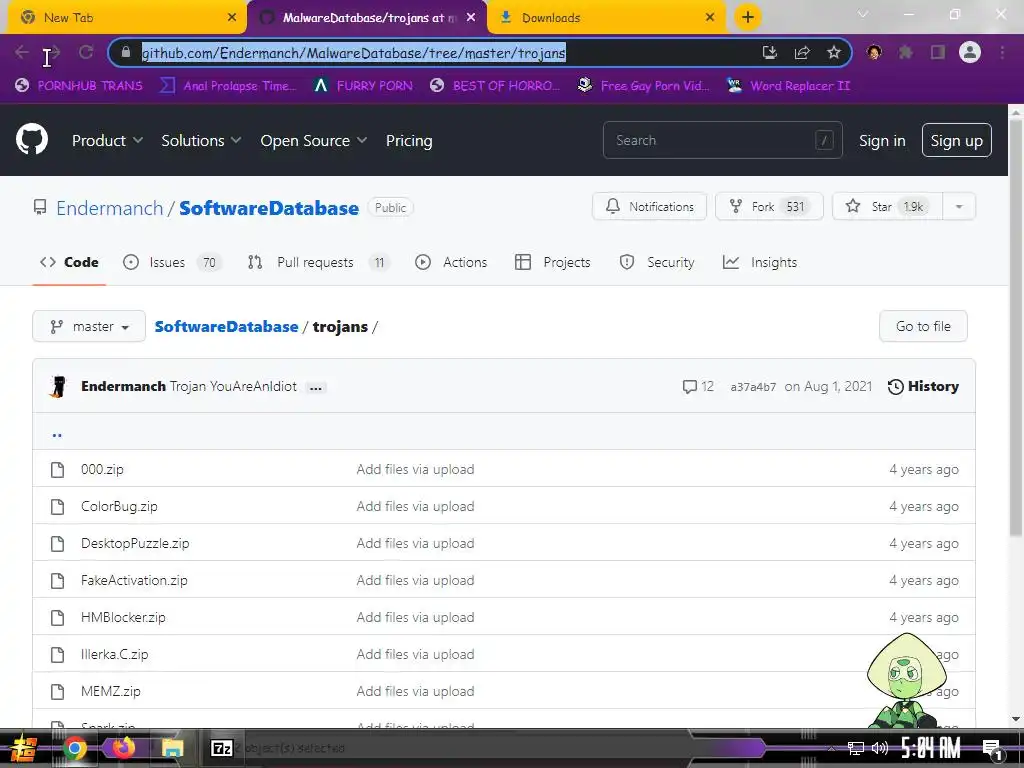Expand the Product menu dropdown
Image resolution: width=1024 pixels, height=768 pixels.
pyautogui.click(x=107, y=140)
